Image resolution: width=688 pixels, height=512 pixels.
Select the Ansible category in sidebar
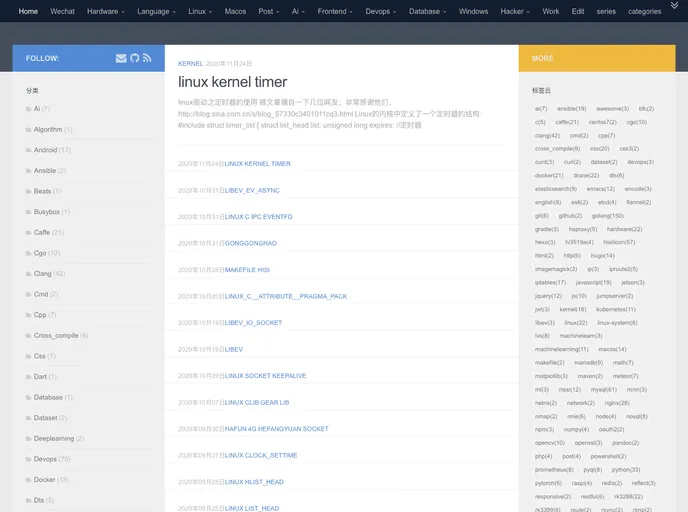45,171
